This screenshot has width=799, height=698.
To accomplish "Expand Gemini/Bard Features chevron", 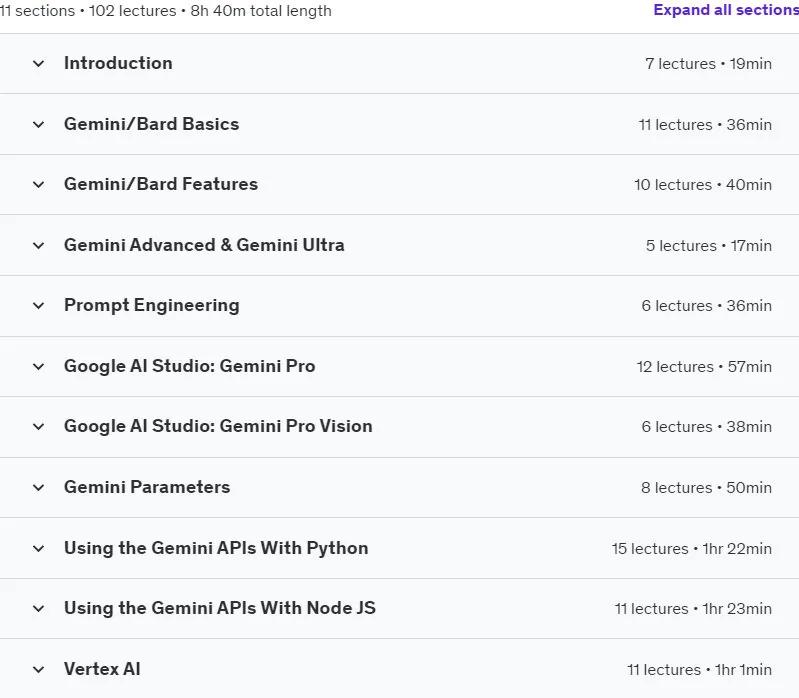I will point(38,184).
